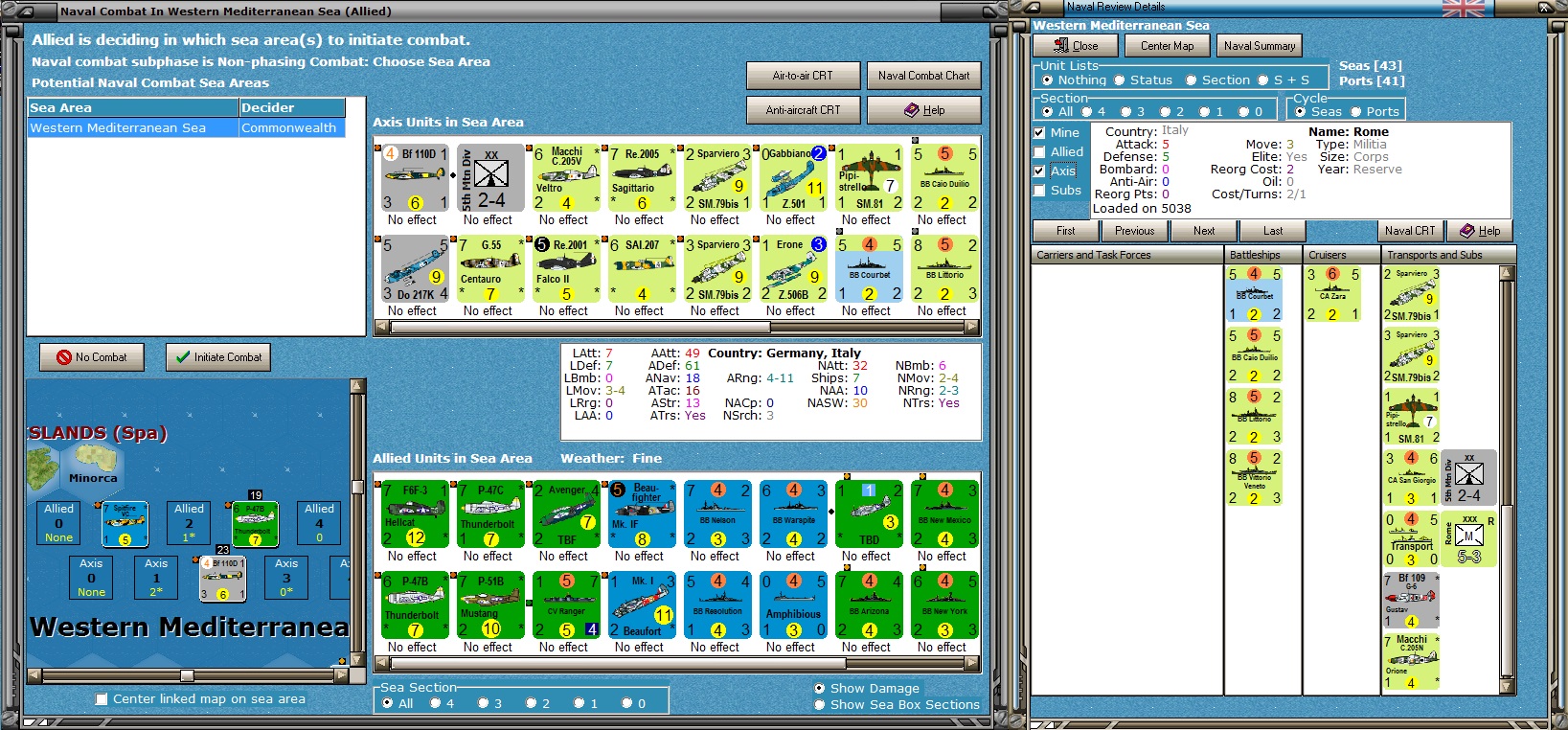This screenshot has width=1568, height=730.
Task: Pick the Beaufighter Mk. IF counter
Action: pos(643,514)
